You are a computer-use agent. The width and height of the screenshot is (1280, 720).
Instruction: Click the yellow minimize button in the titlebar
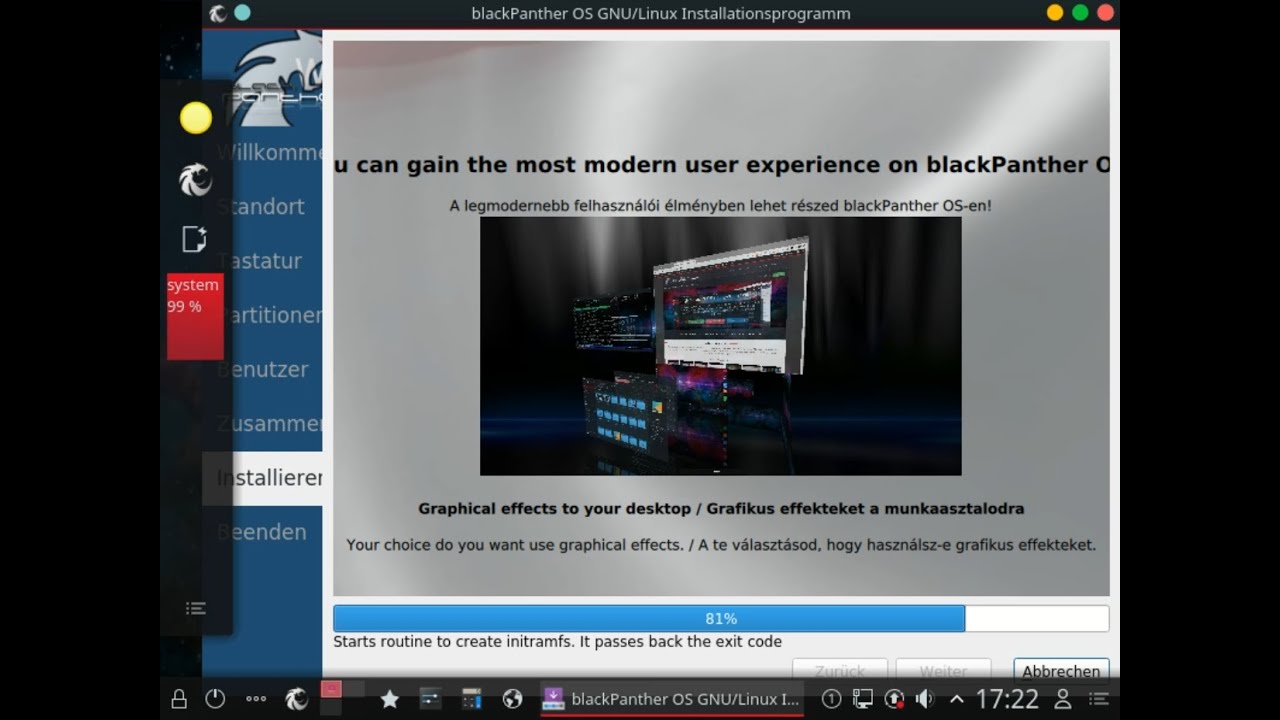point(1055,13)
